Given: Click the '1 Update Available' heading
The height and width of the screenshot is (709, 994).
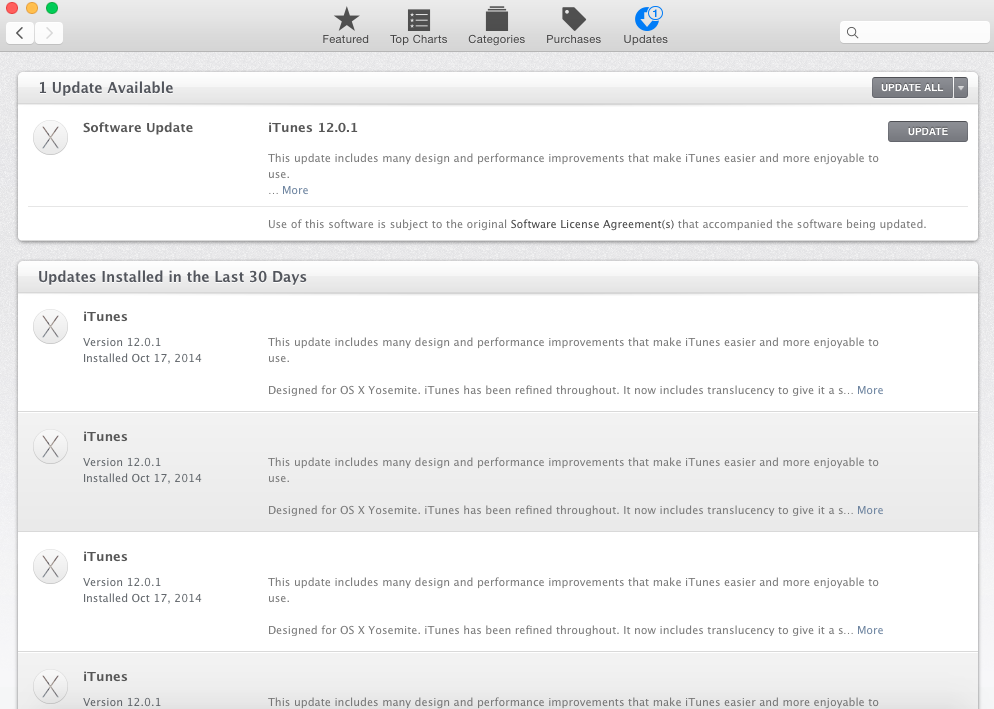Looking at the screenshot, I should coord(106,88).
